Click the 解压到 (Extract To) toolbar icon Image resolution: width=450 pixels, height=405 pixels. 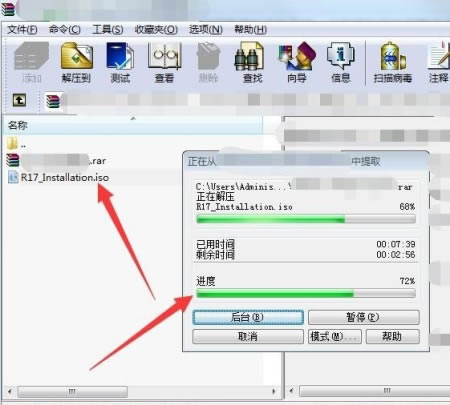[x=76, y=63]
